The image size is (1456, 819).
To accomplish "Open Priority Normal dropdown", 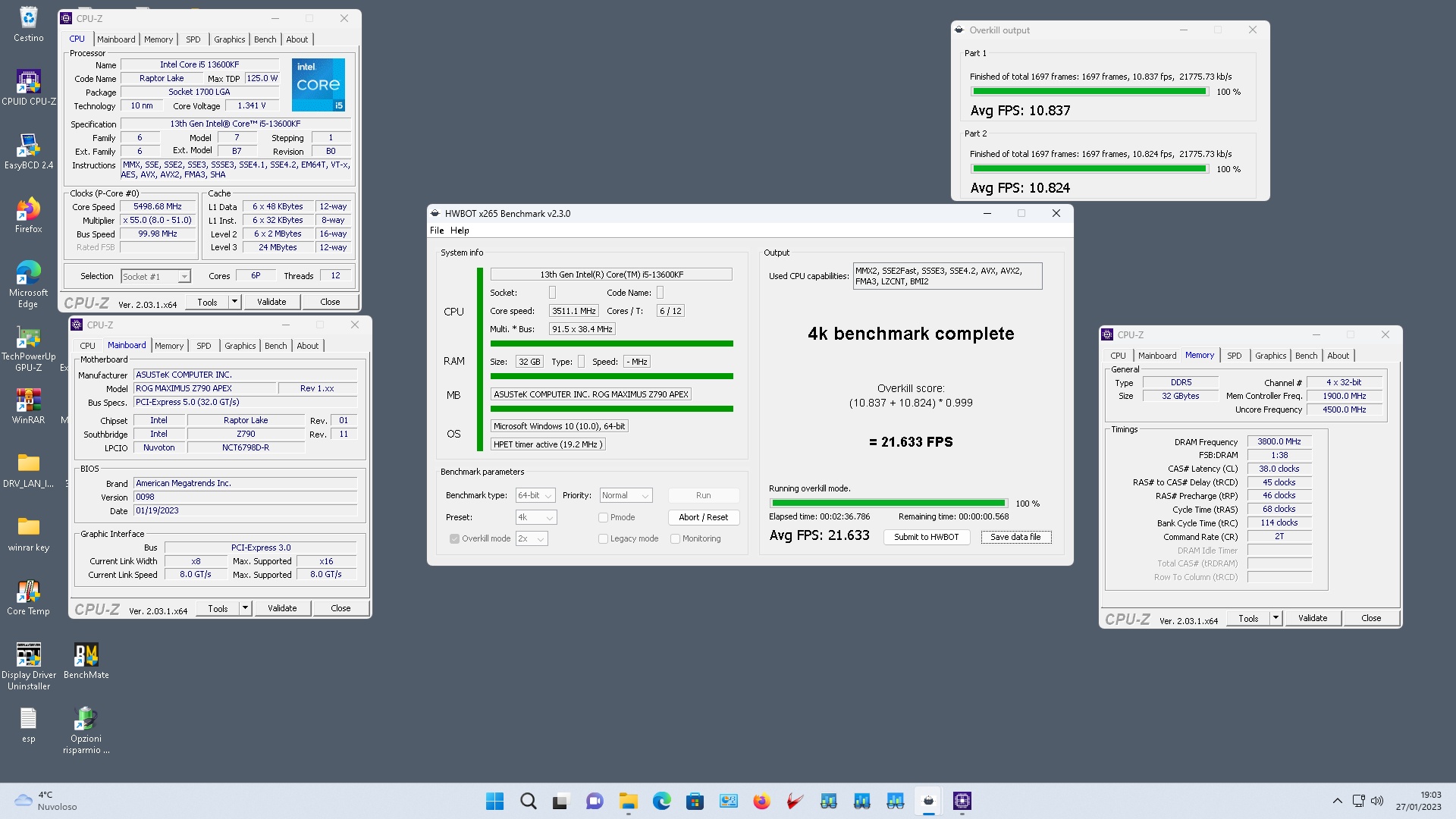I will click(626, 495).
